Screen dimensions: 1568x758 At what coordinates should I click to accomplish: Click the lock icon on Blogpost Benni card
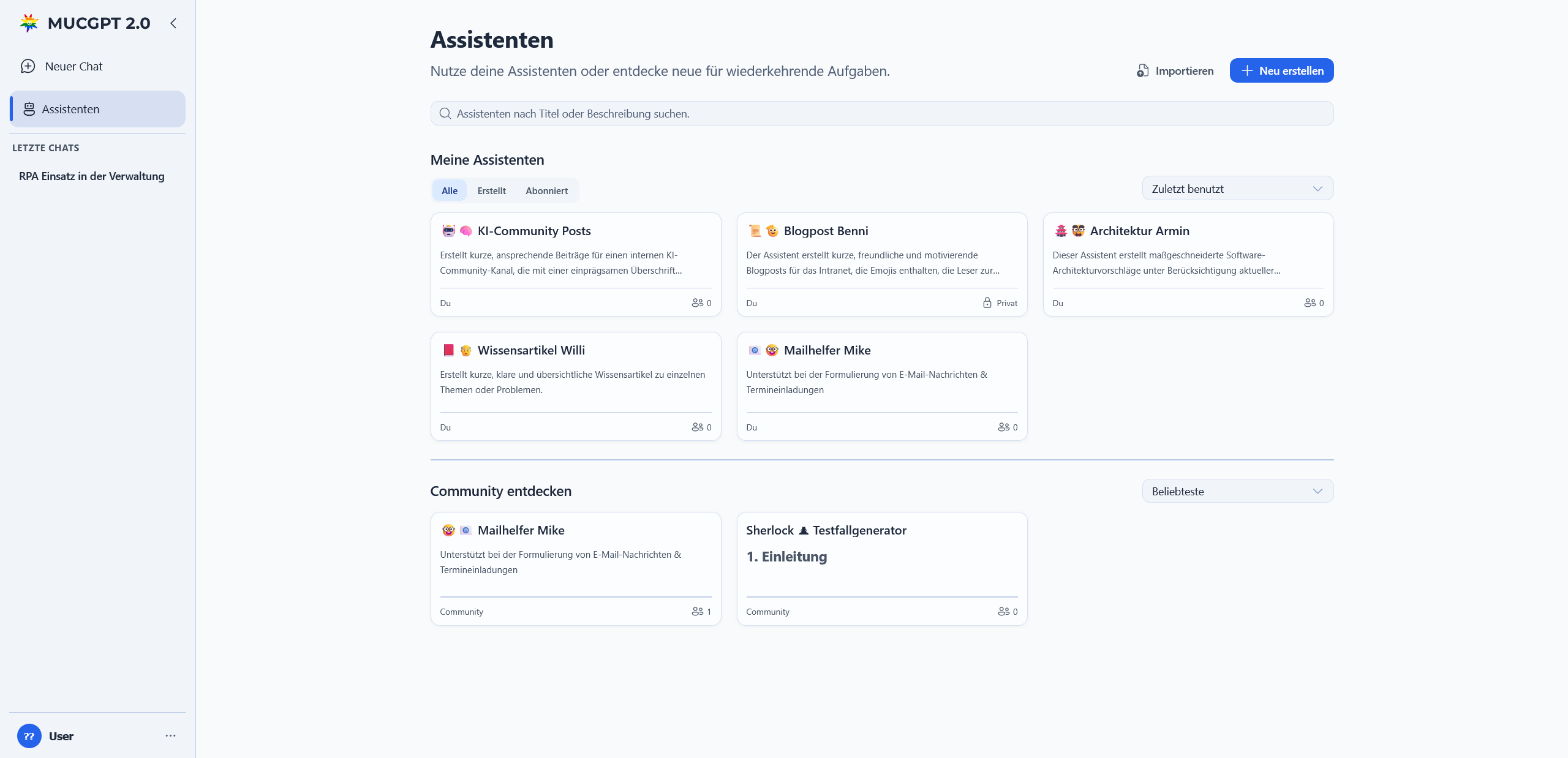click(x=987, y=303)
